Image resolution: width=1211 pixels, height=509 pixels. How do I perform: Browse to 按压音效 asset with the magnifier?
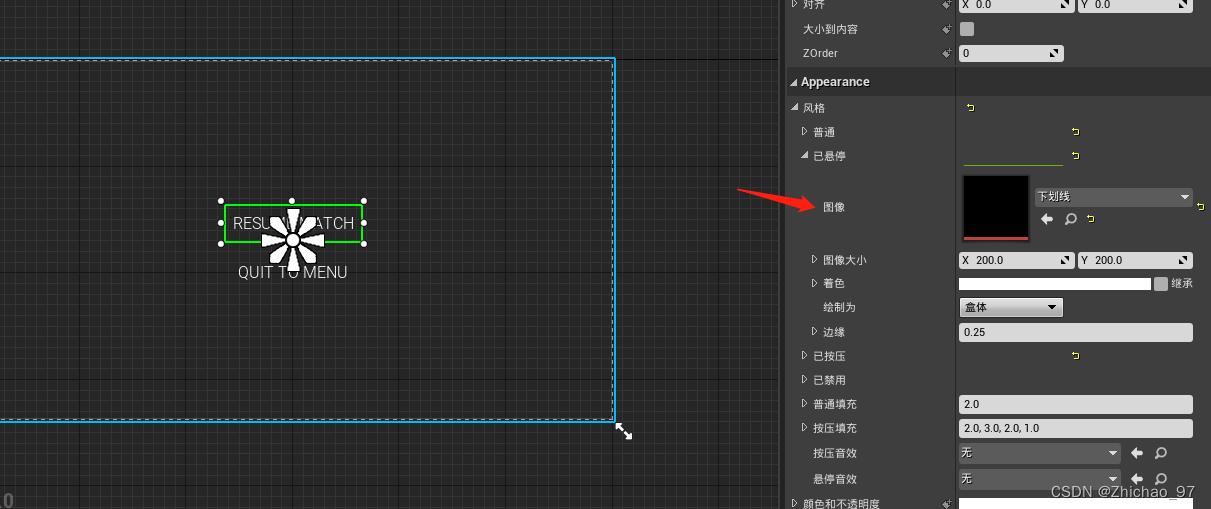[1161, 453]
